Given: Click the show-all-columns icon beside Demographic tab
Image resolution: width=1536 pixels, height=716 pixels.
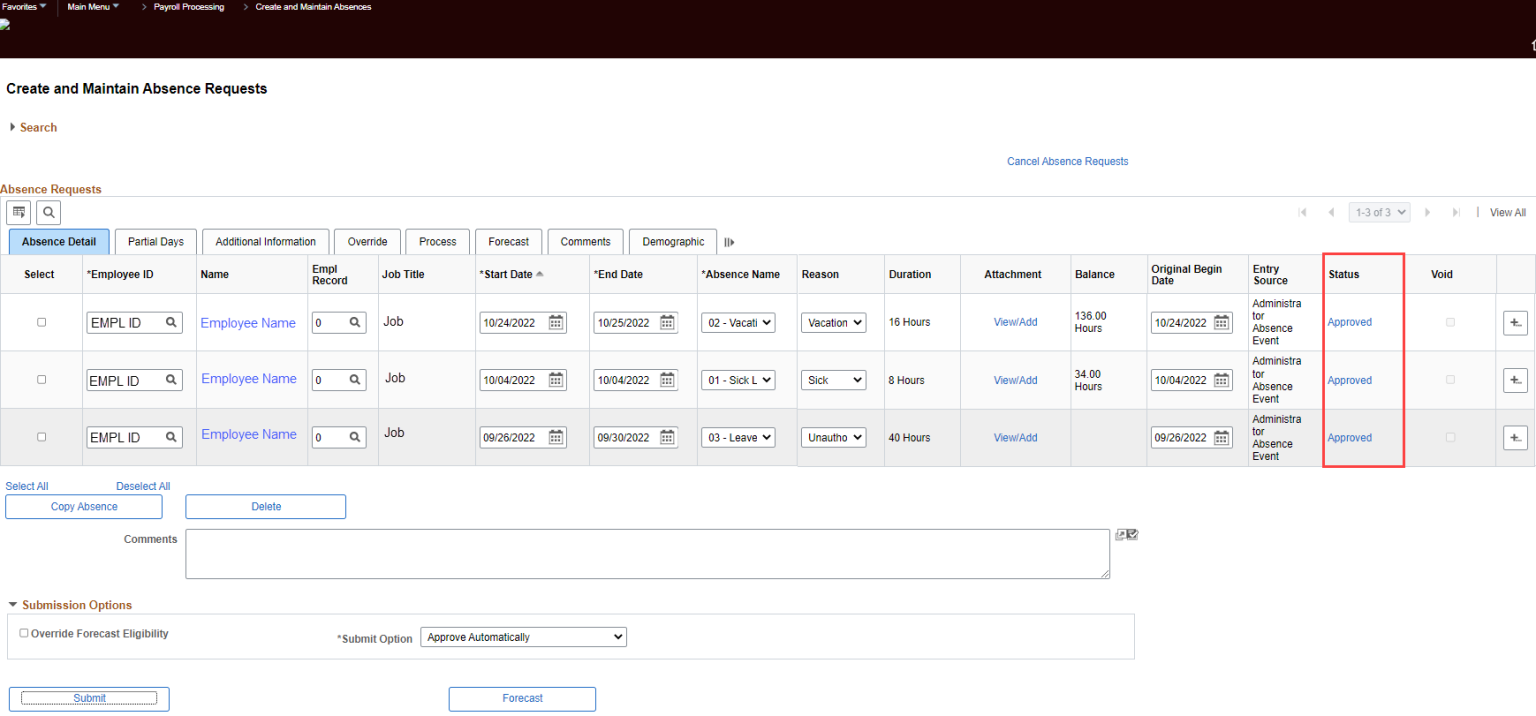Looking at the screenshot, I should [x=729, y=241].
